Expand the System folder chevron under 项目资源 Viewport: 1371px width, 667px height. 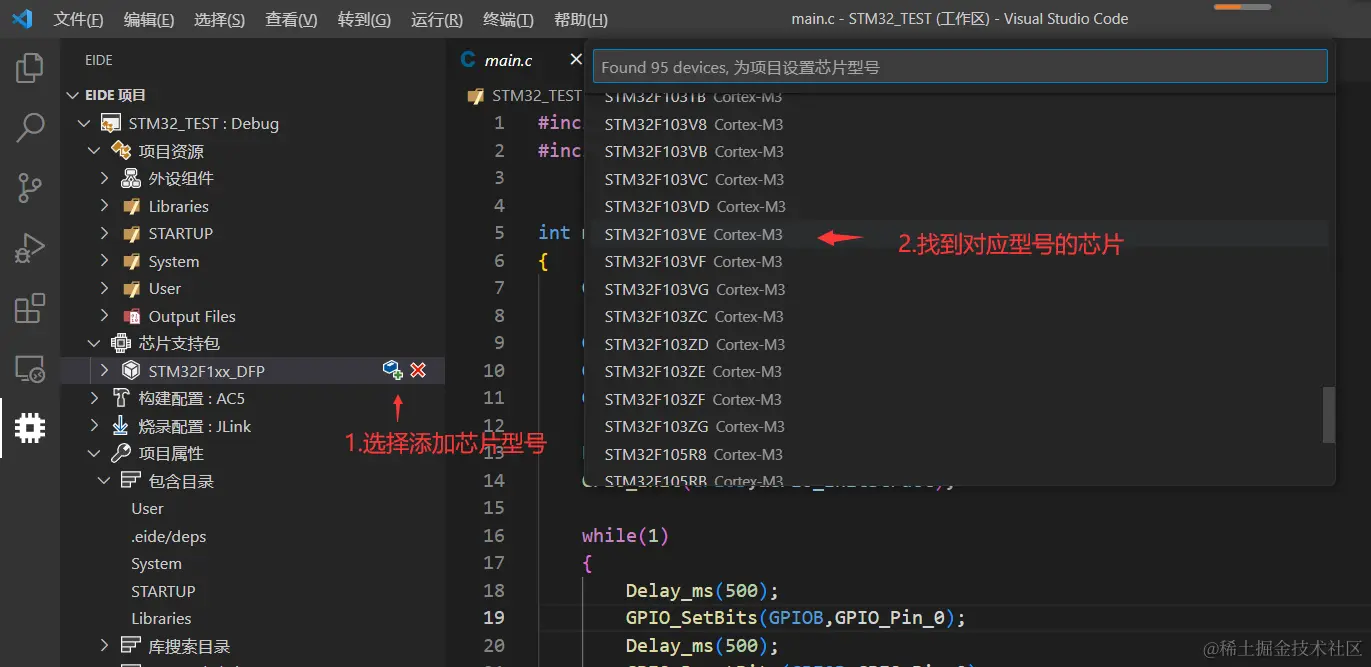(x=104, y=261)
